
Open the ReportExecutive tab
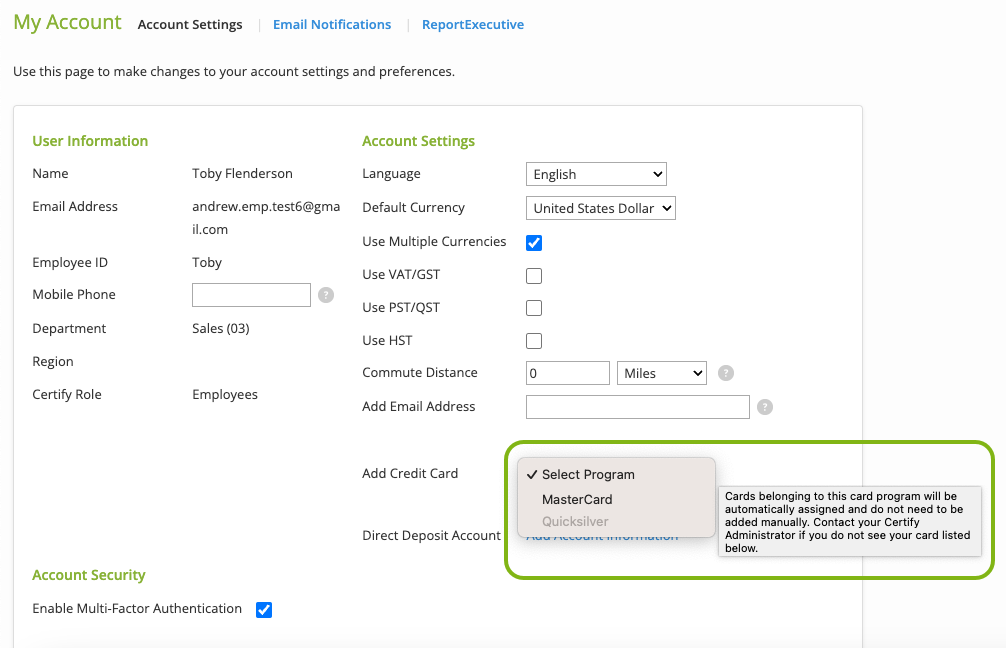(x=473, y=25)
